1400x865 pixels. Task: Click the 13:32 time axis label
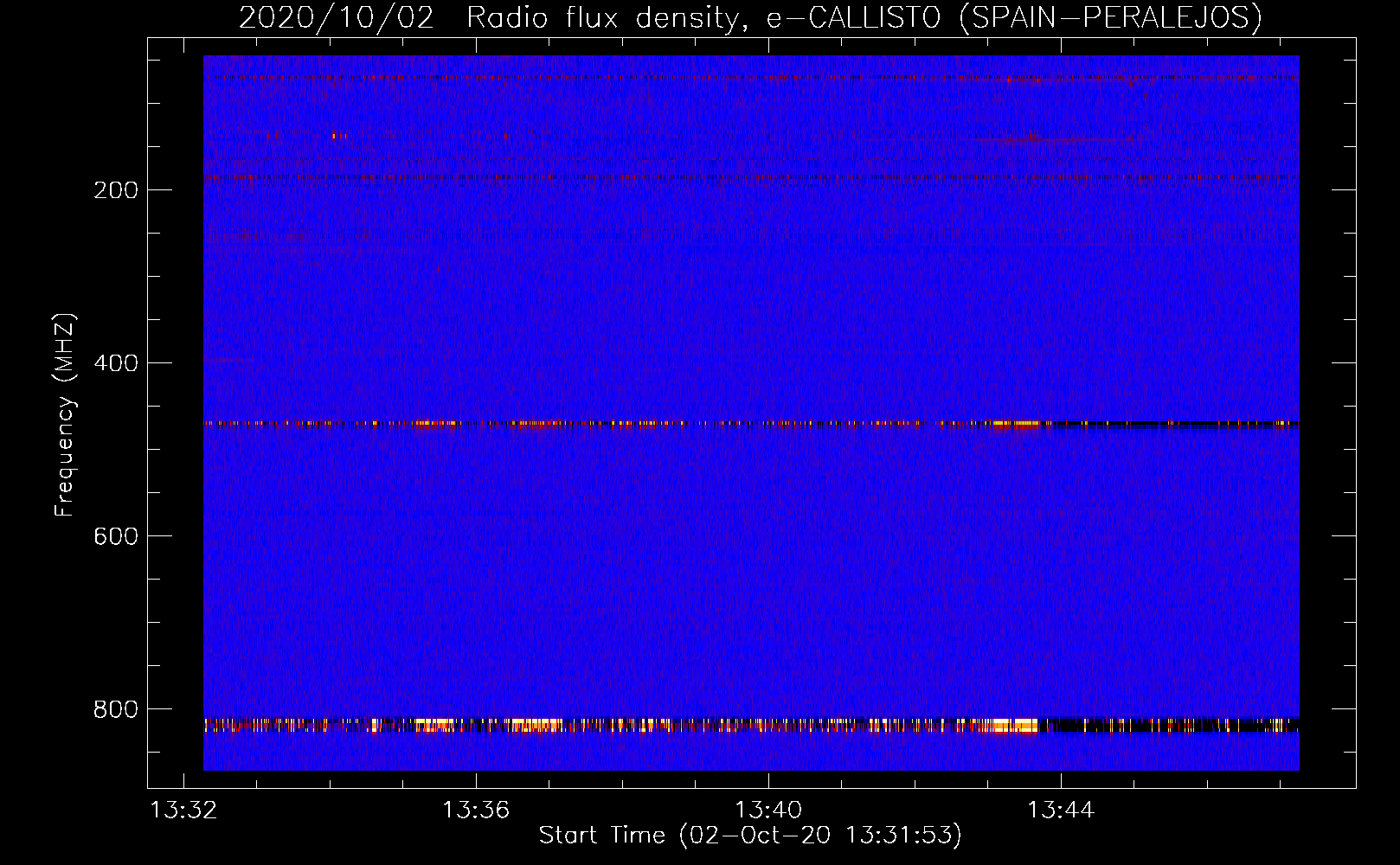[183, 811]
